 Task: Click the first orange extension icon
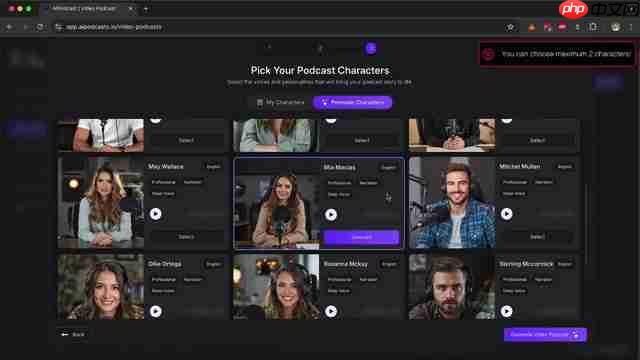coord(532,27)
